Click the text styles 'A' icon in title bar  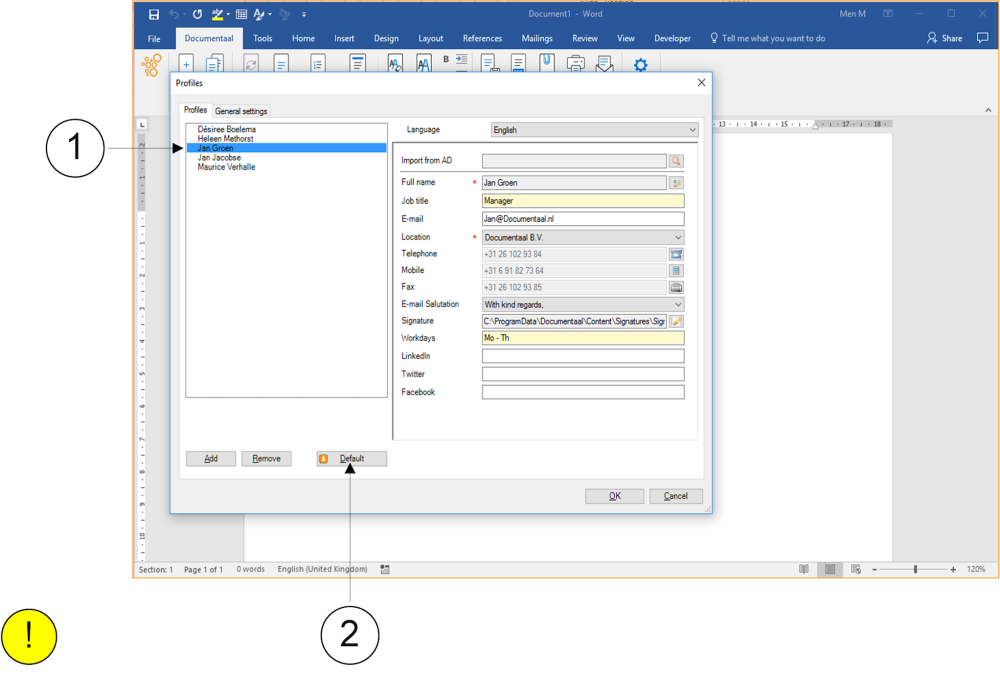(259, 14)
